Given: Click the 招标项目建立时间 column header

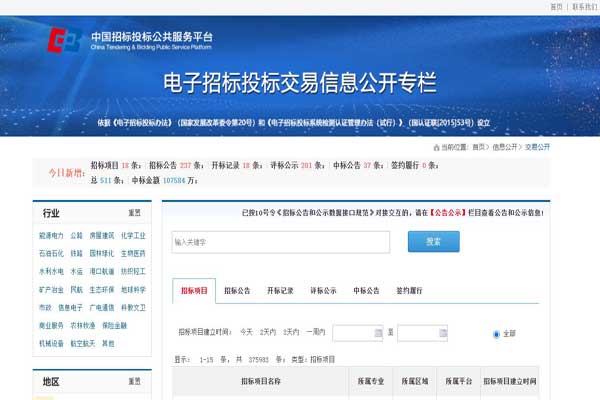Looking at the screenshot, I should click(x=510, y=381).
